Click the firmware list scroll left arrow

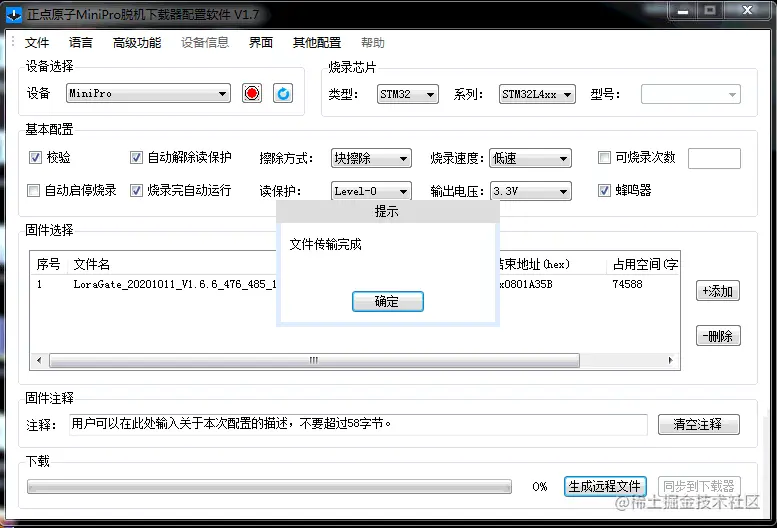tap(39, 360)
